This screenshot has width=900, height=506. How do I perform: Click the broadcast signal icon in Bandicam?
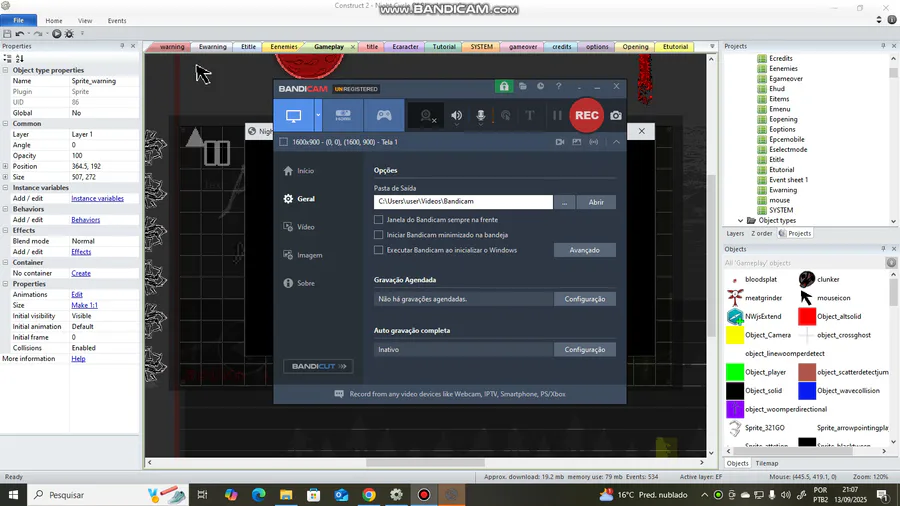coord(593,142)
